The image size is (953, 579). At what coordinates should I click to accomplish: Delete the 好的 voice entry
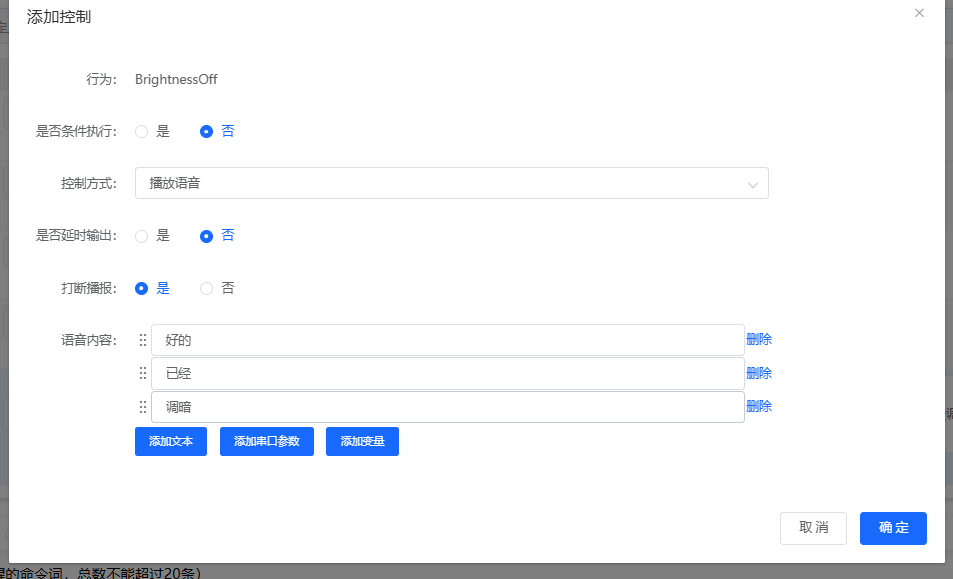point(759,340)
